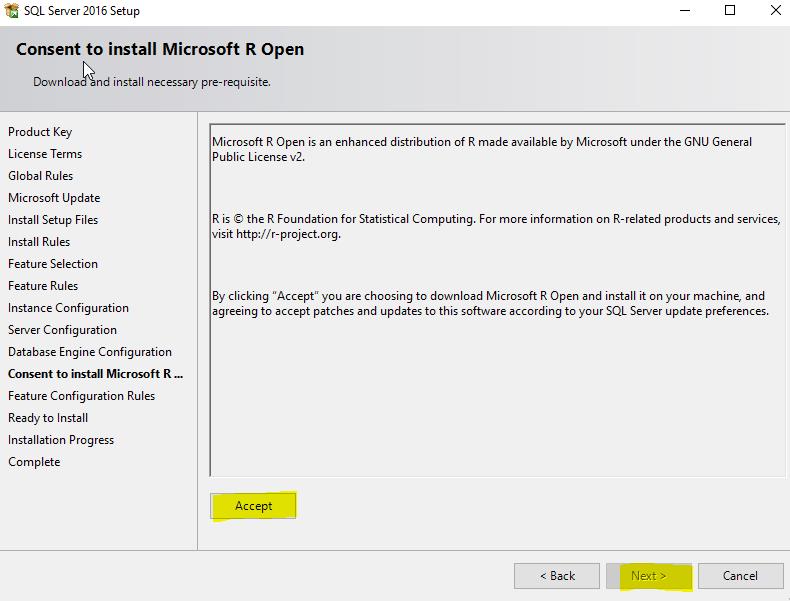Select the Install Rules step
The image size is (790, 601).
[x=39, y=242]
